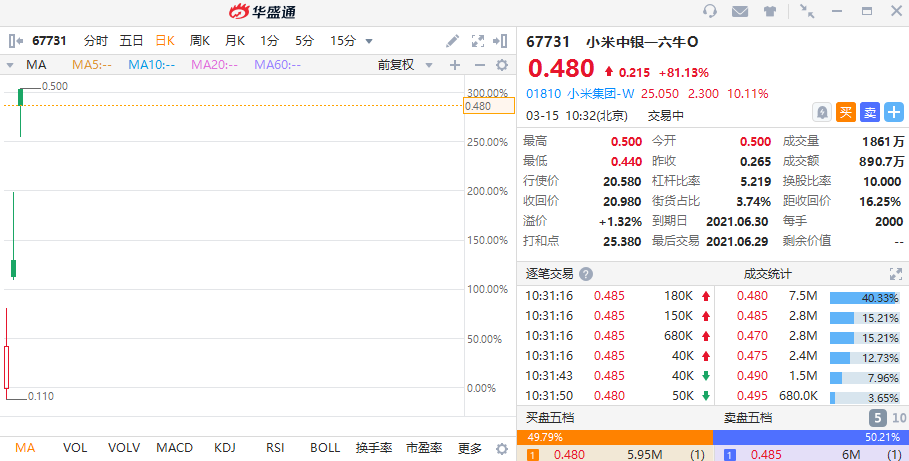Image resolution: width=909 pixels, height=461 pixels.
Task: Select KDJ indicator tab
Action: [x=225, y=448]
